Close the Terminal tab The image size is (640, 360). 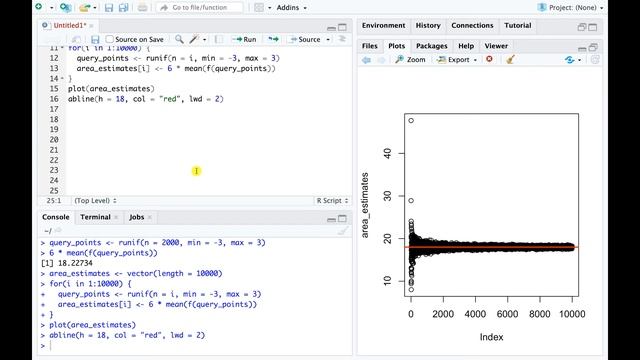116,217
